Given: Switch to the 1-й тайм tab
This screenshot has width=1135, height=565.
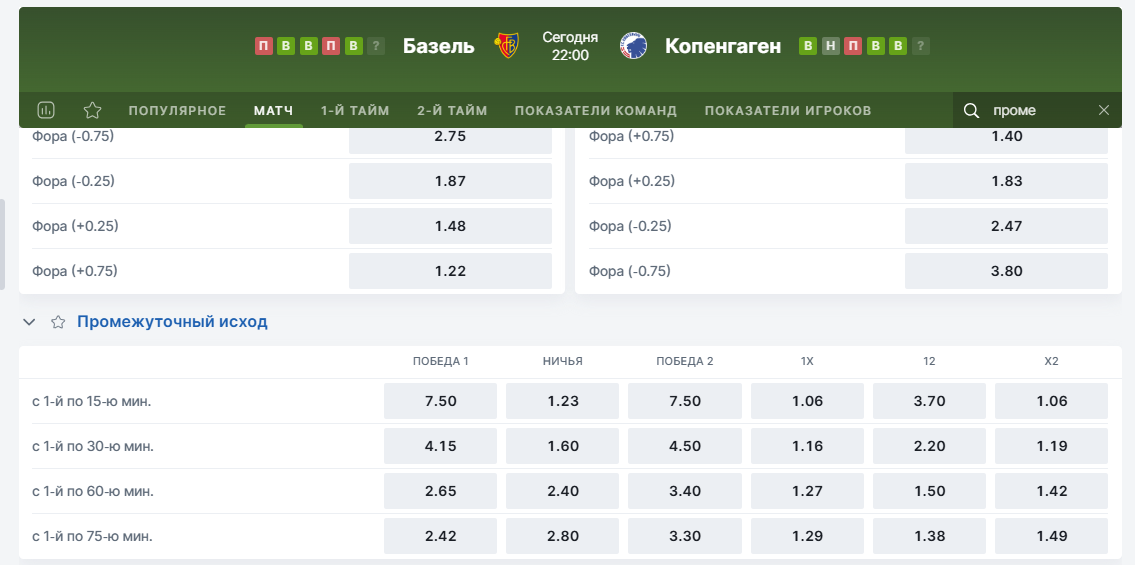Looking at the screenshot, I should coord(355,110).
